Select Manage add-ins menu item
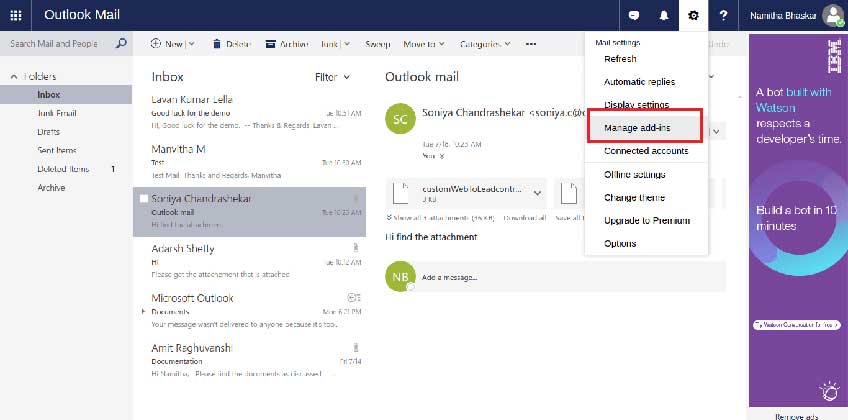This screenshot has width=848, height=420. pyautogui.click(x=638, y=128)
